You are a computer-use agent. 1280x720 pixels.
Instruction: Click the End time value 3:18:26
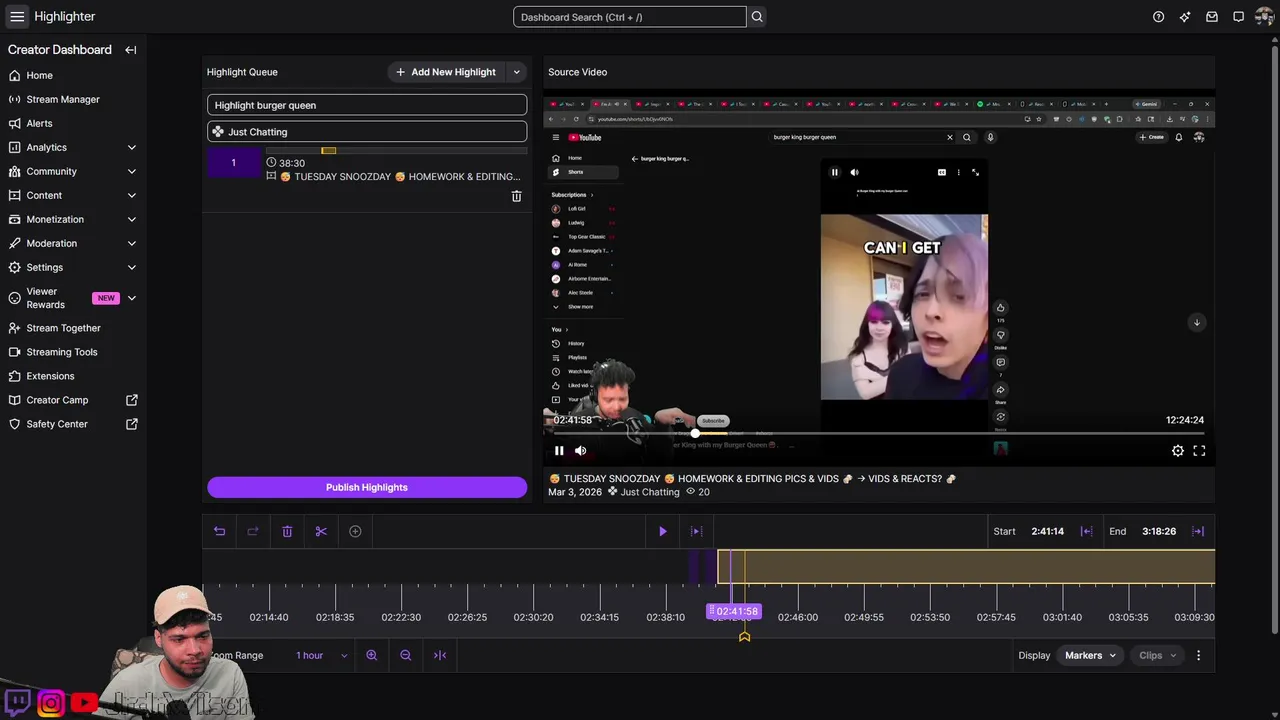pyautogui.click(x=1159, y=532)
